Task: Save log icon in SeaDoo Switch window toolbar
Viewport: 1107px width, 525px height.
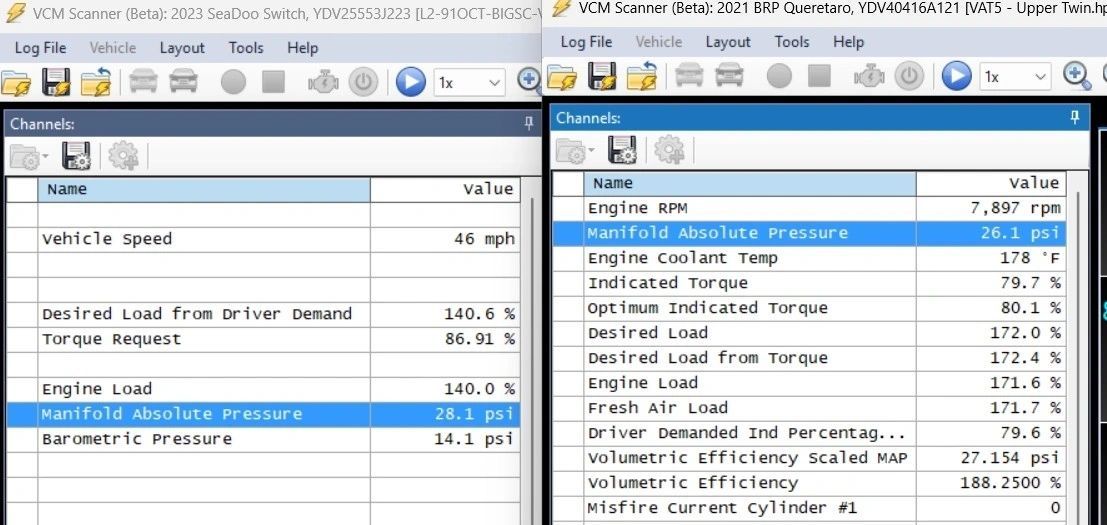Action: point(56,83)
